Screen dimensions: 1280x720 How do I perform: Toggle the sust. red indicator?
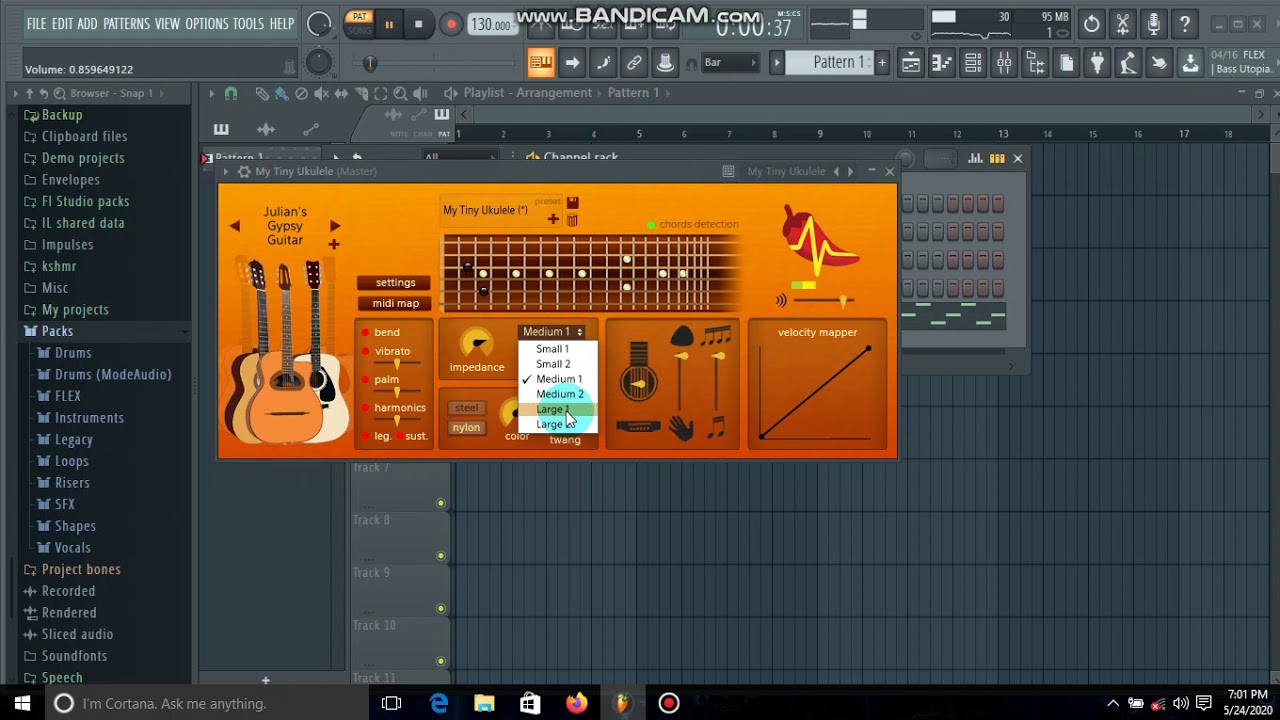pyautogui.click(x=400, y=437)
